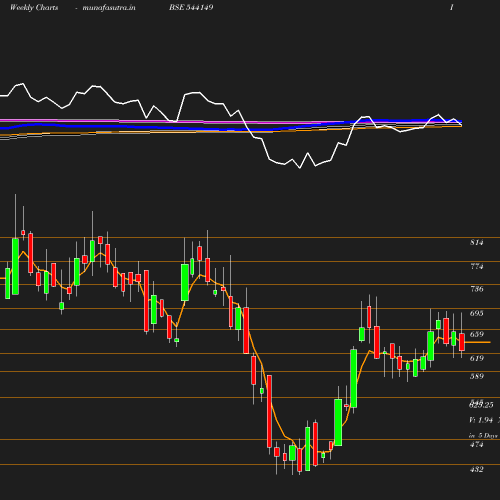Click the last red candlestick on the right
This screenshot has width=500, height=500.
462,342
